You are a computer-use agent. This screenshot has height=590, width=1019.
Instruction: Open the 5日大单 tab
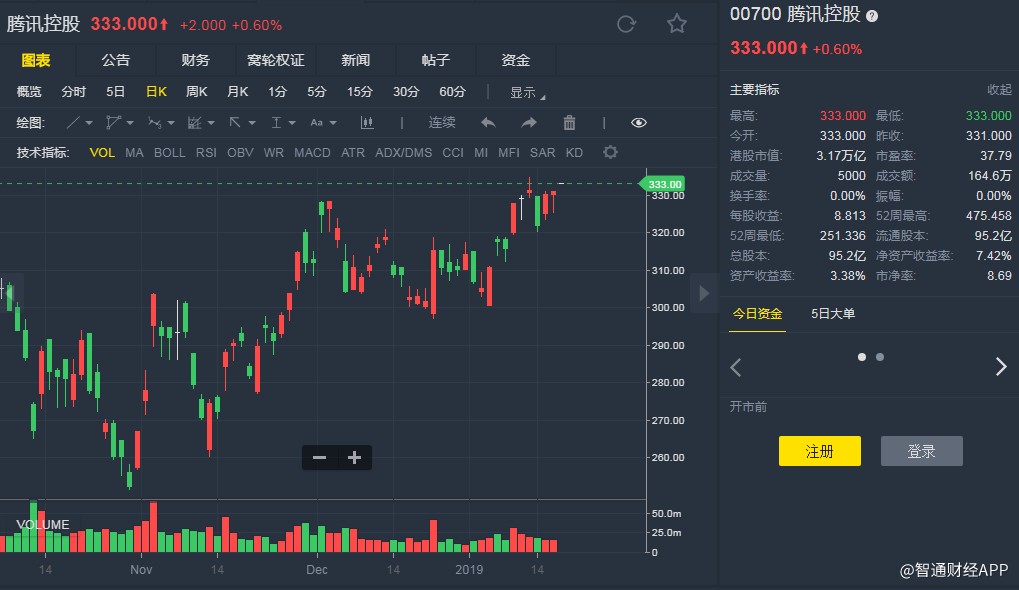tap(833, 313)
